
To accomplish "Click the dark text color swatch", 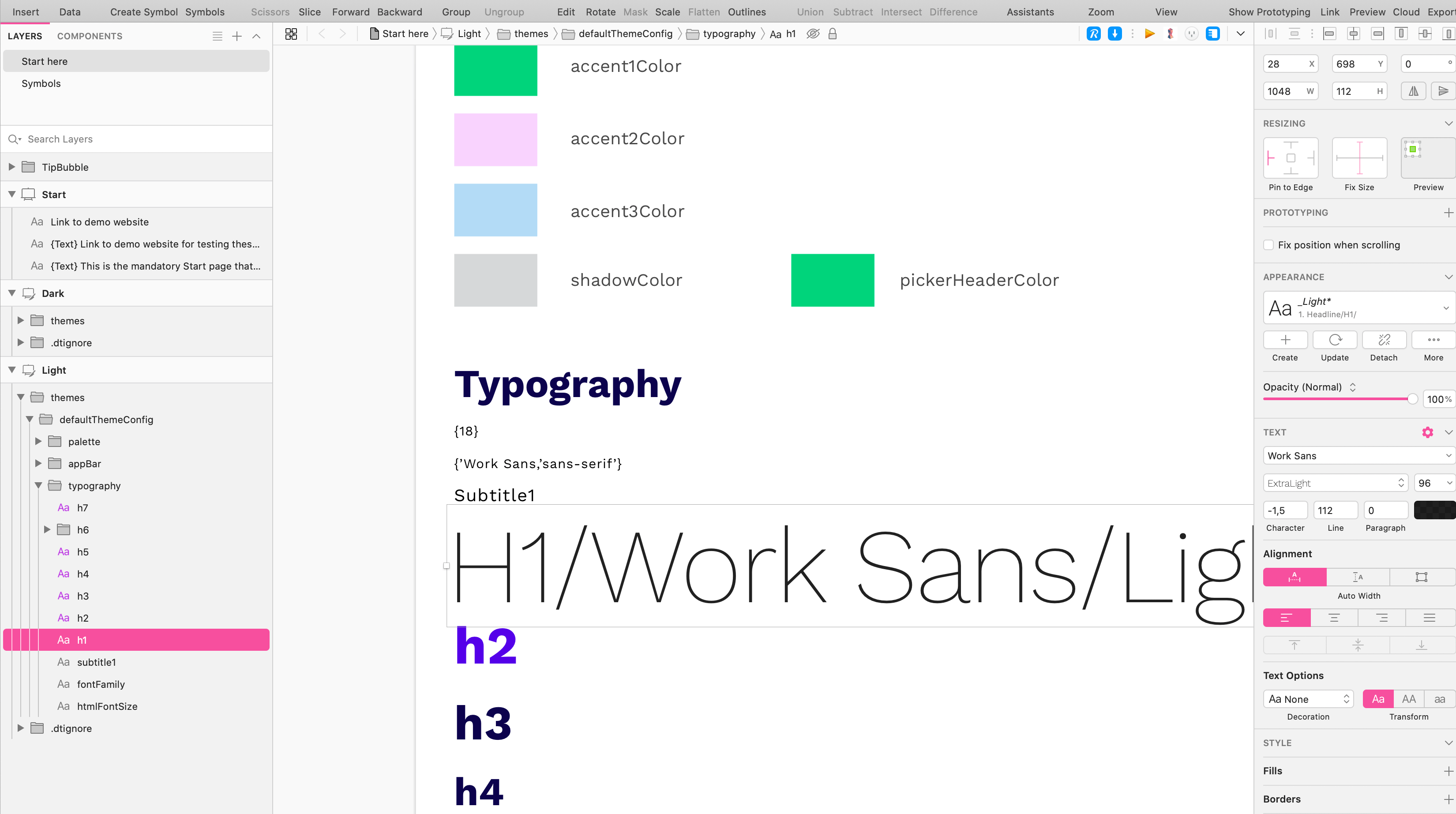I will coord(1434,510).
